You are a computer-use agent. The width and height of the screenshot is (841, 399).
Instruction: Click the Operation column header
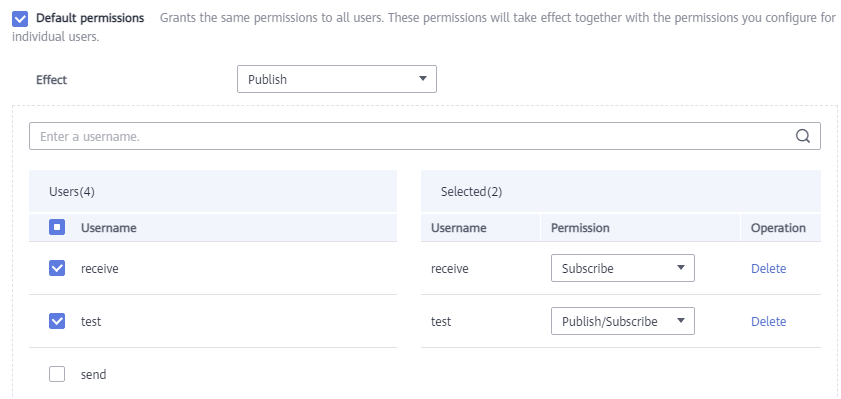click(778, 228)
